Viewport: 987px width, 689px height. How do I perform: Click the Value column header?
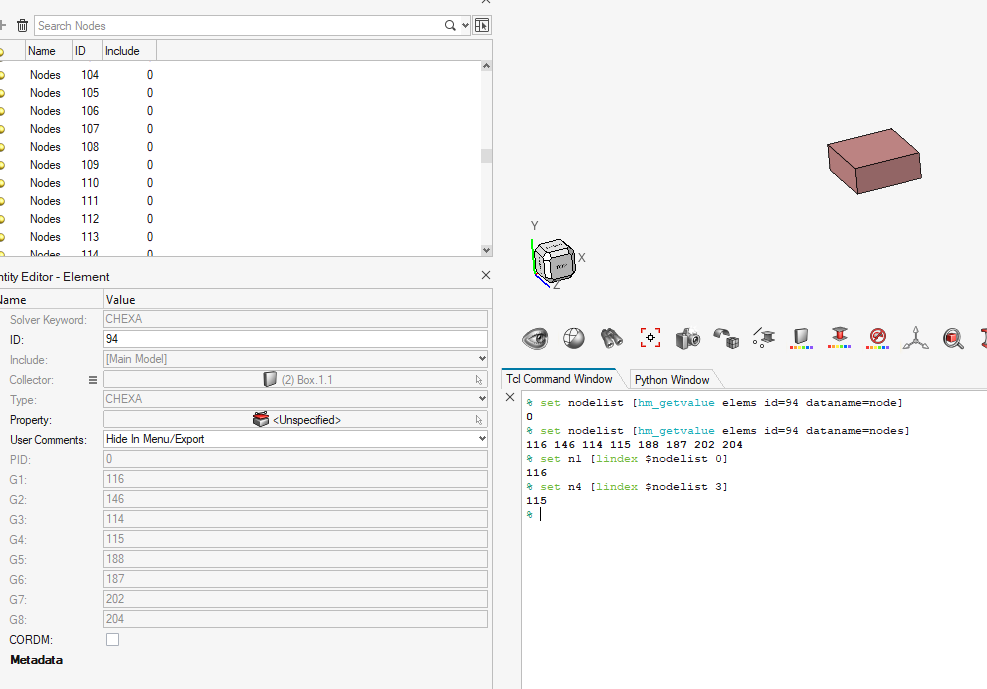point(297,300)
